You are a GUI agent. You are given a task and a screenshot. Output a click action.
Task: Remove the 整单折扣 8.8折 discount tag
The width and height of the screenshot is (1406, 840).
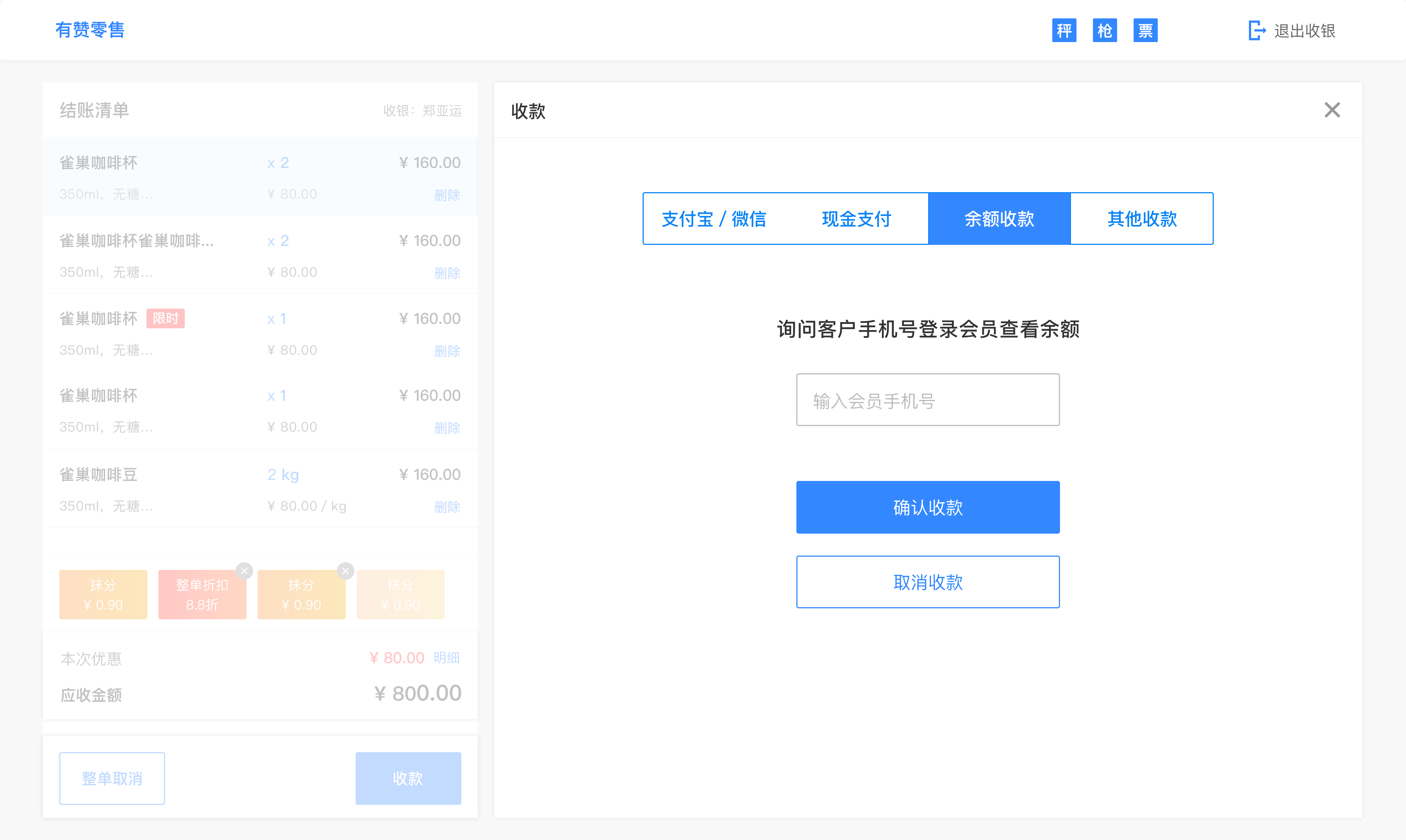coord(244,571)
